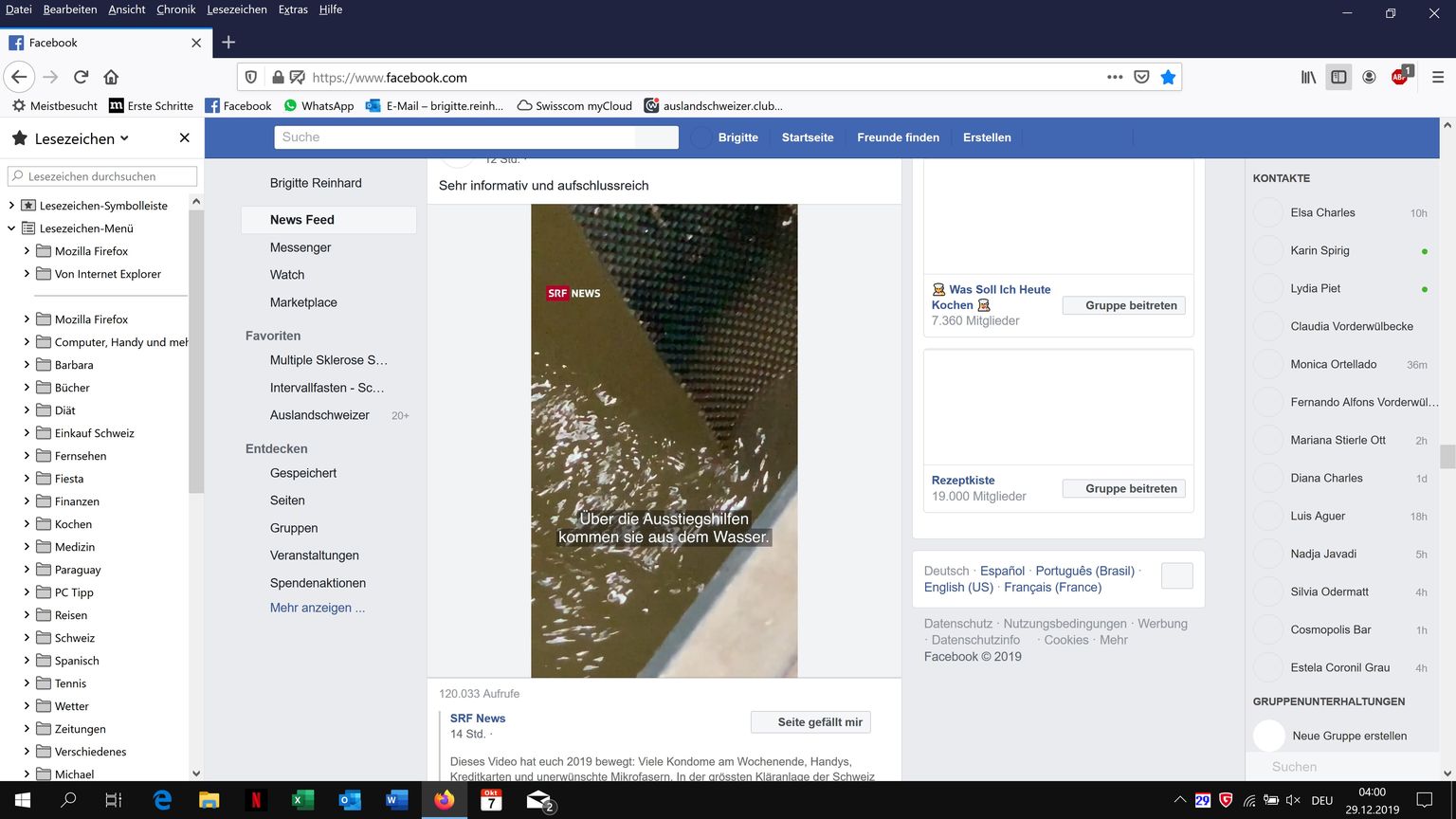Viewport: 1456px width, 819px height.
Task: Go to the Firefox home page
Action: coord(111,77)
